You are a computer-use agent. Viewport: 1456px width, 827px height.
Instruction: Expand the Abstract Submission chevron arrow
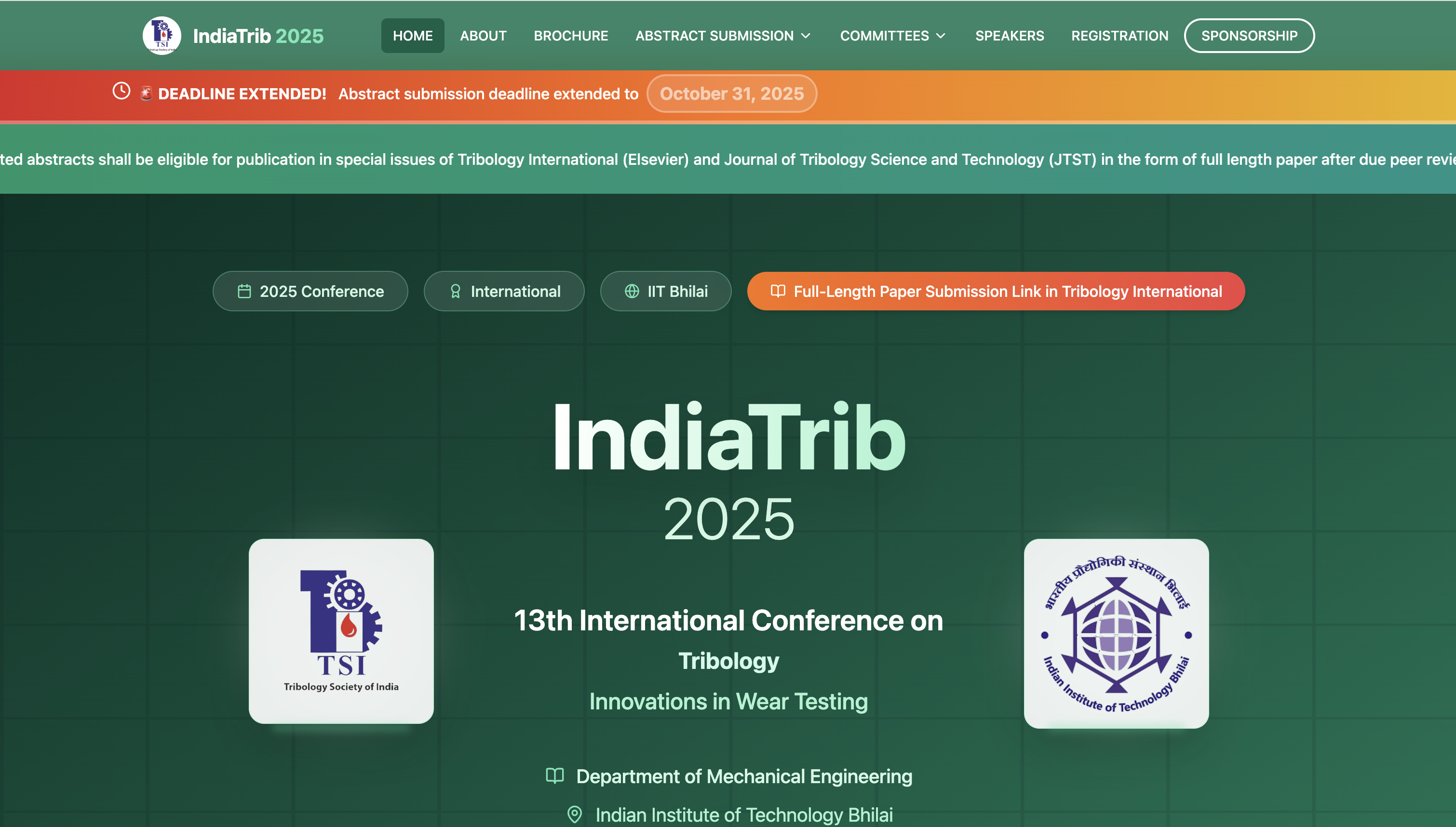point(806,36)
